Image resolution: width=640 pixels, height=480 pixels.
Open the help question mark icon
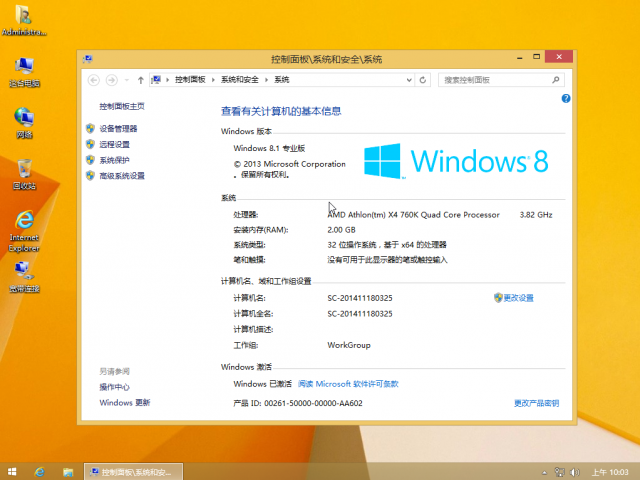click(566, 98)
